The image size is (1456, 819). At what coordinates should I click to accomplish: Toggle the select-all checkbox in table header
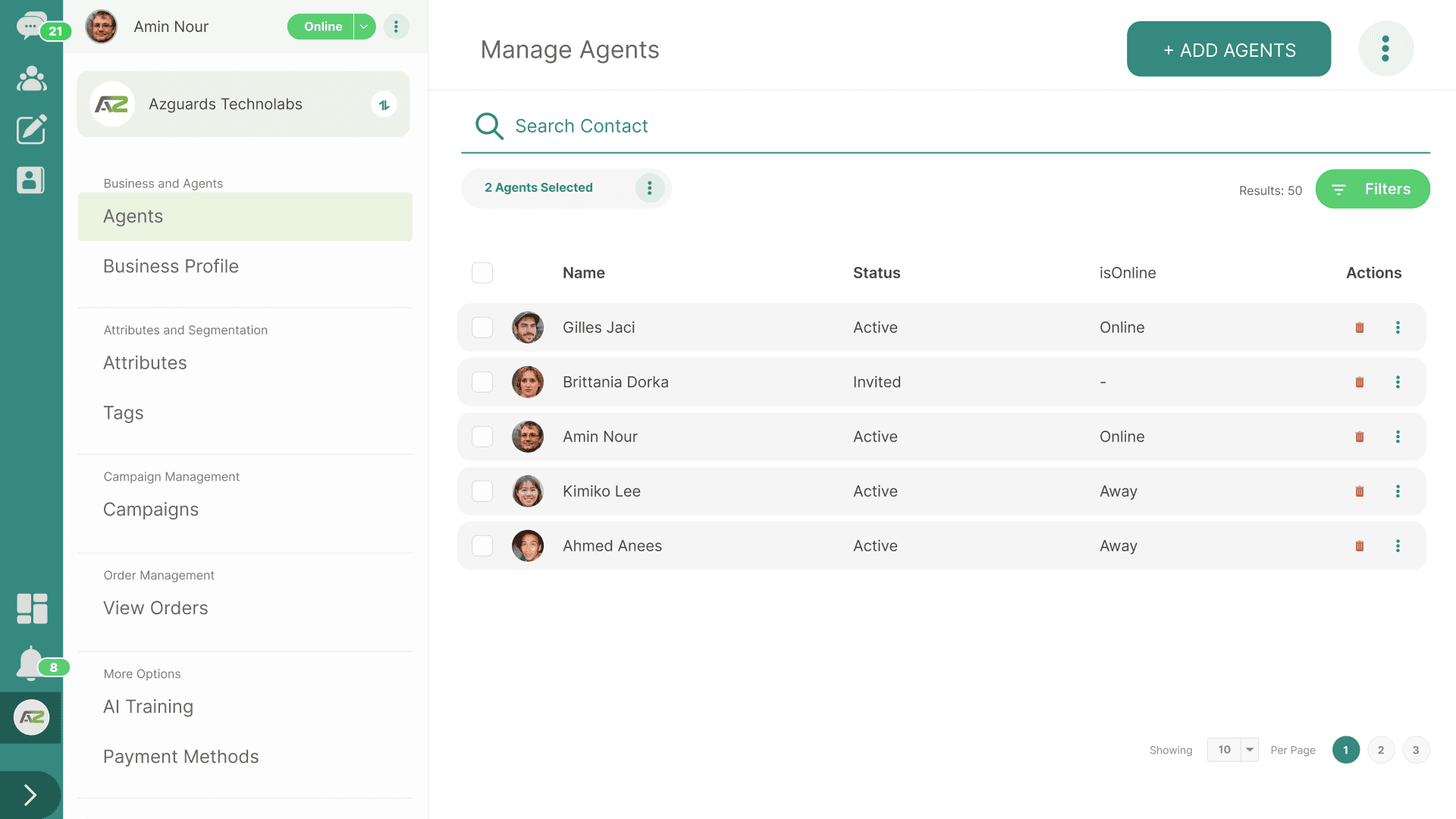tap(482, 273)
